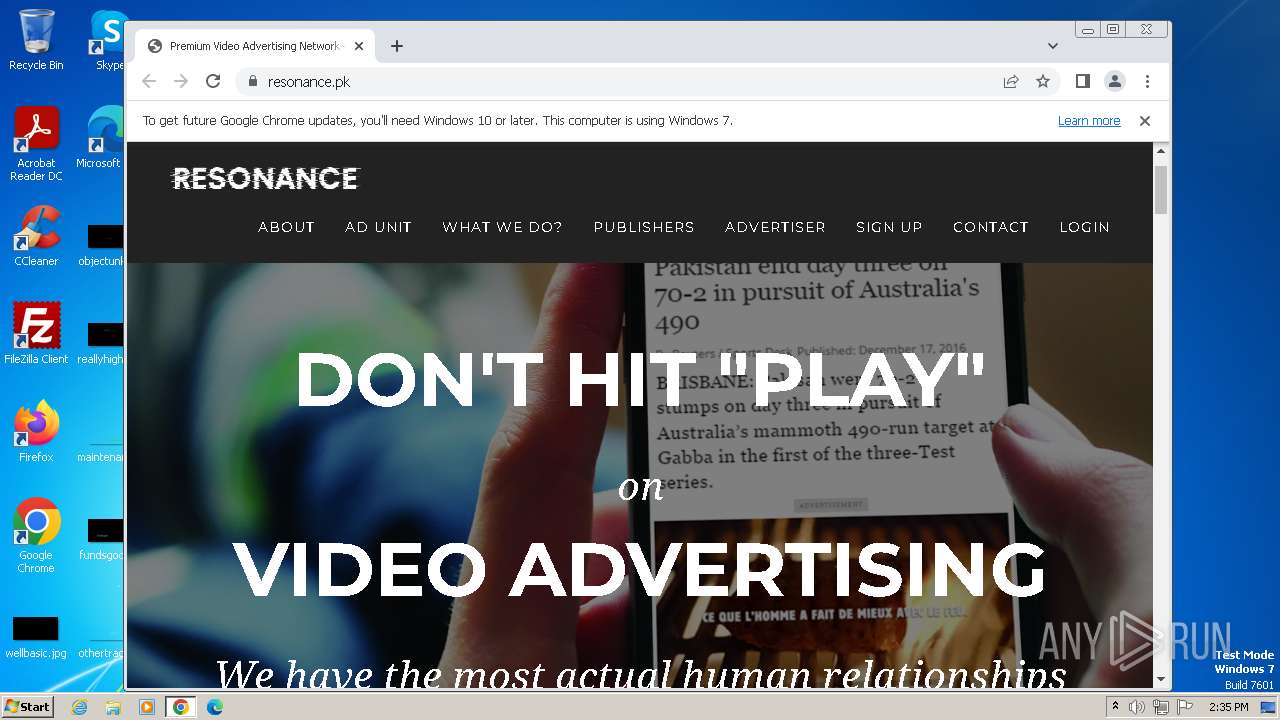
Task: Open the Chrome profile menu
Action: [1115, 82]
